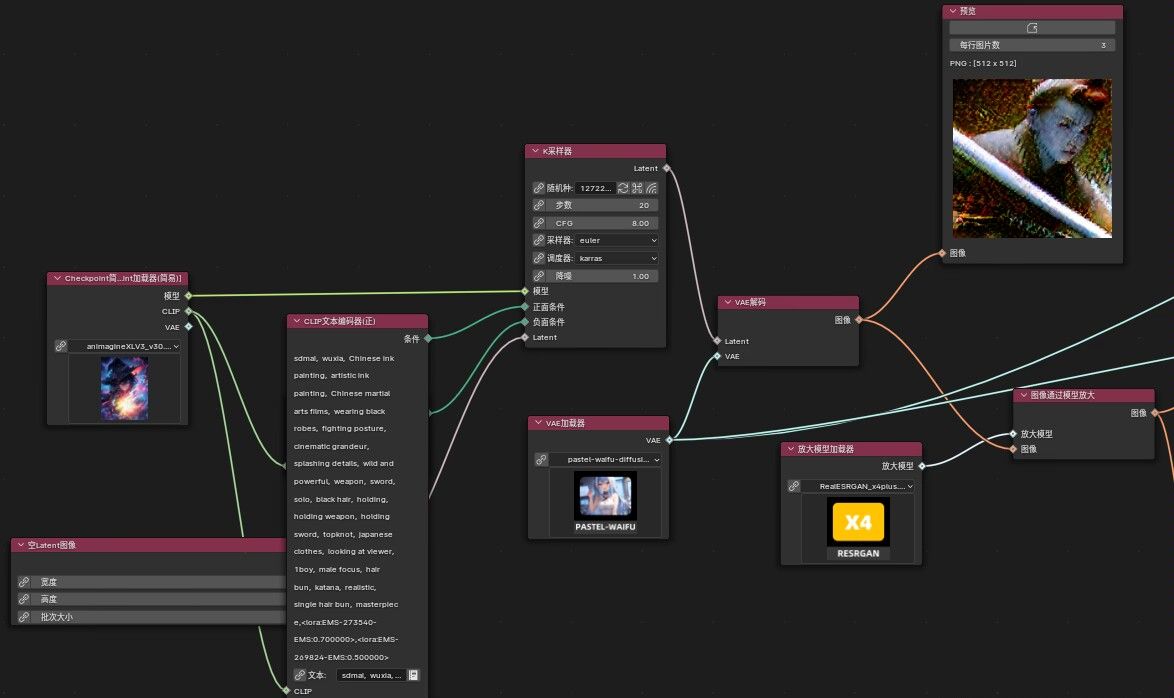Click the seed randomize refresh icon
Viewport: 1174px width, 698px height.
pyautogui.click(x=623, y=188)
